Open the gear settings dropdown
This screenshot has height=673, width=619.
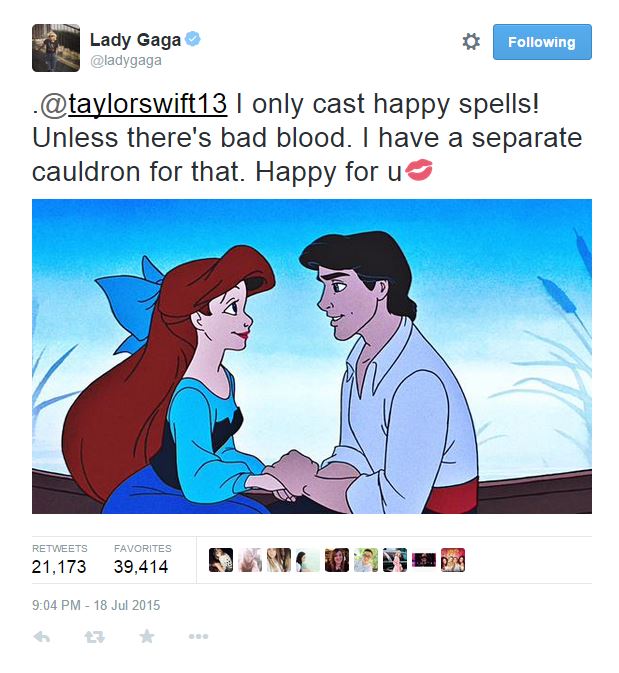pyautogui.click(x=471, y=42)
